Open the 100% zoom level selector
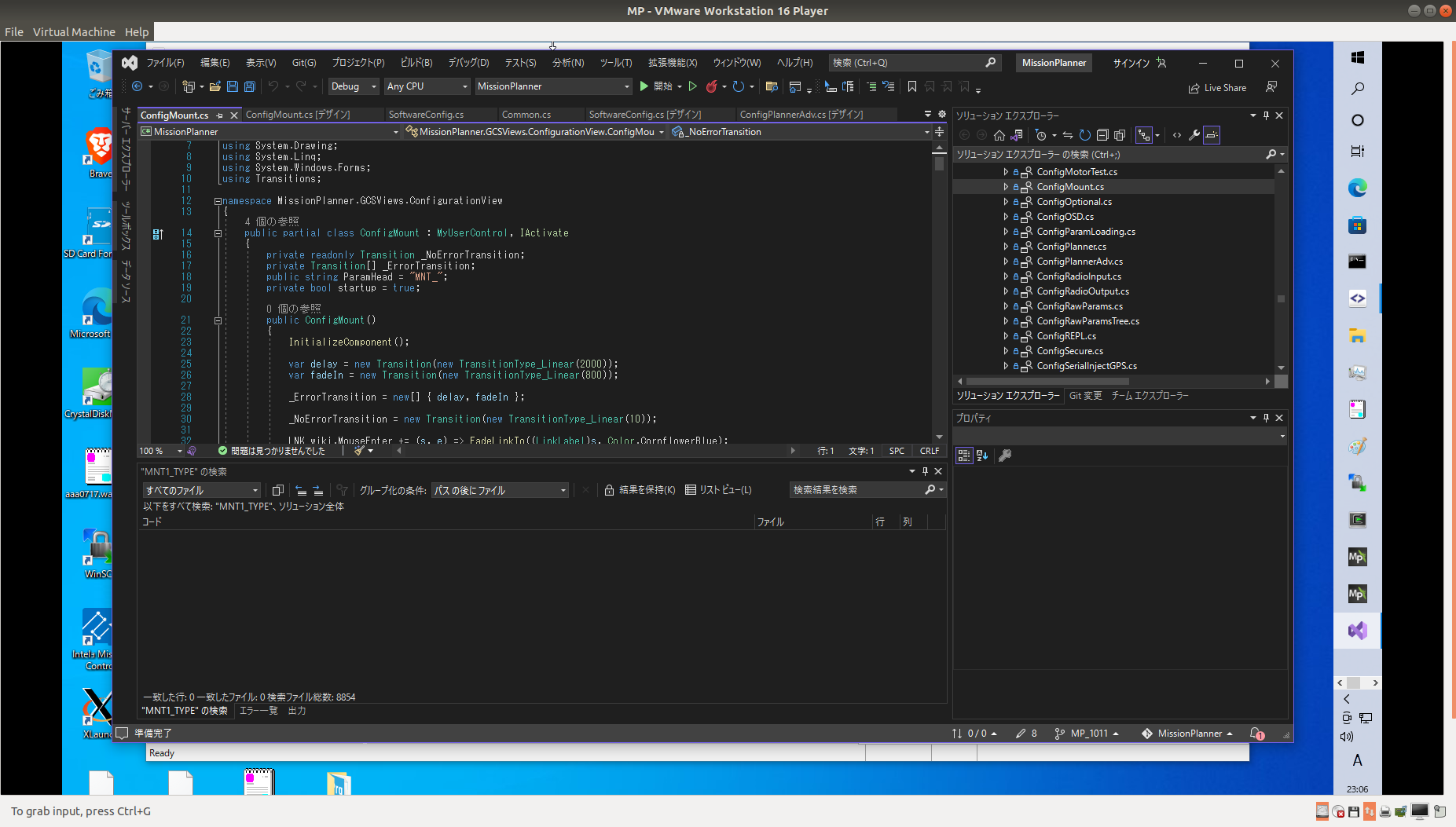This screenshot has width=1456, height=827. tap(160, 451)
